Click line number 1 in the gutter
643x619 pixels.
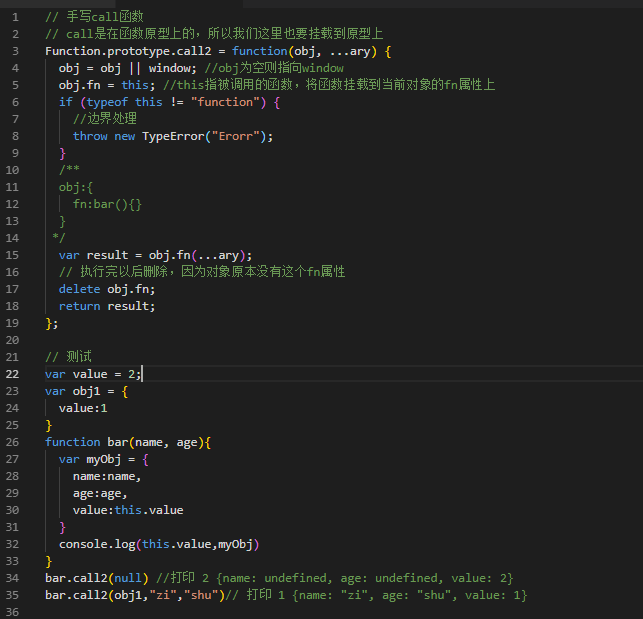[15, 17]
